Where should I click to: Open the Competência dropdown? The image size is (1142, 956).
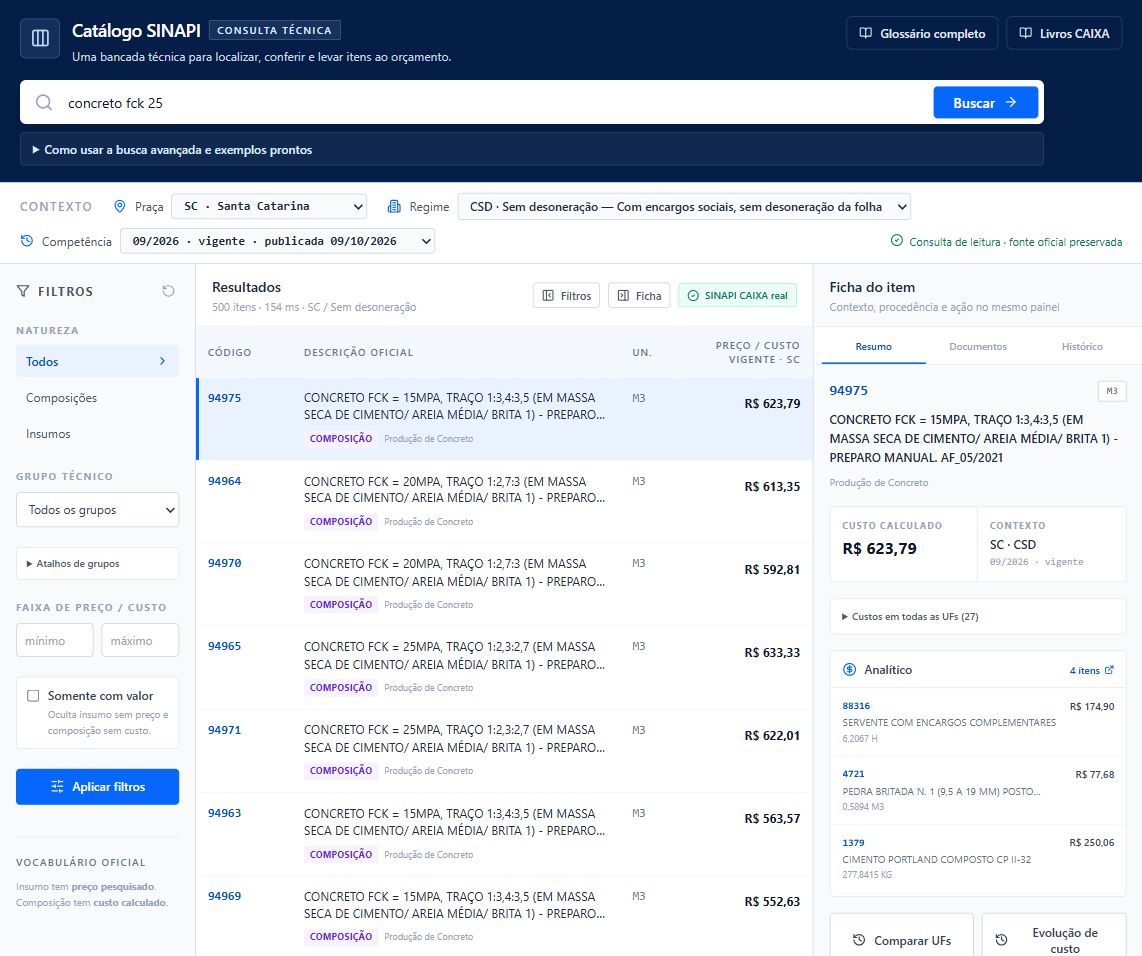277,241
